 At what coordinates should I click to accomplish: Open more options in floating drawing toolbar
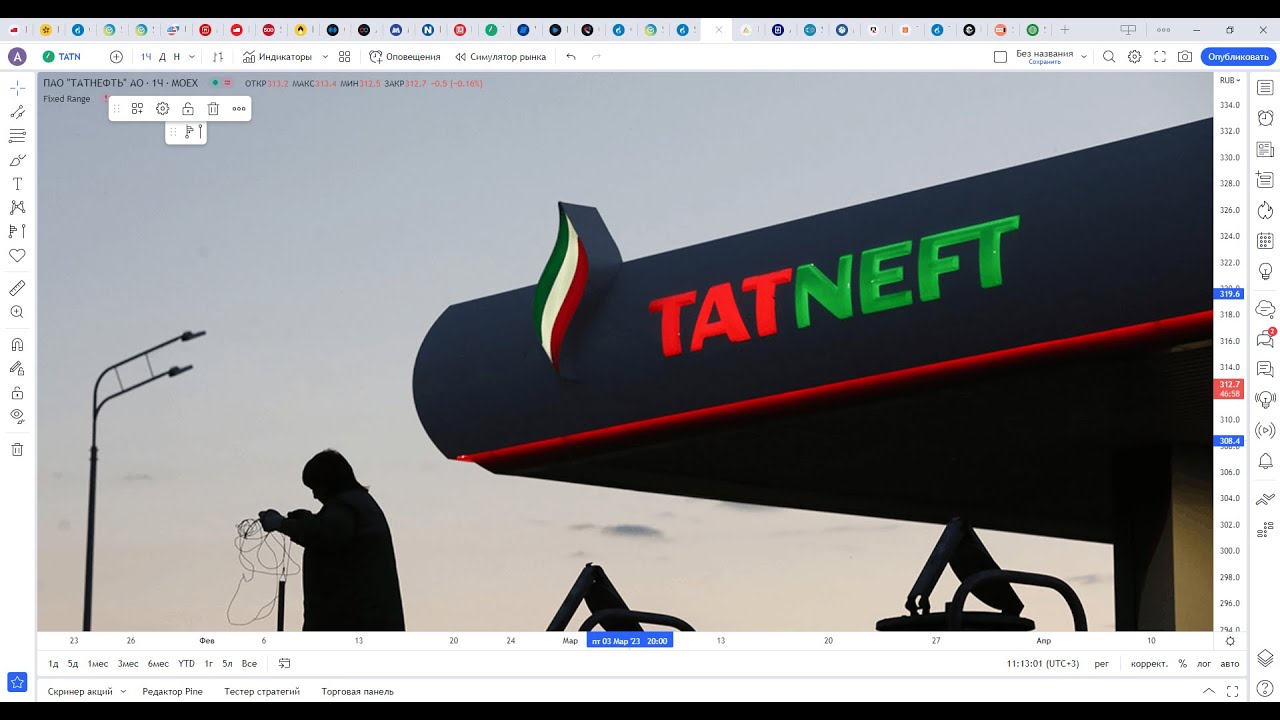tap(239, 108)
